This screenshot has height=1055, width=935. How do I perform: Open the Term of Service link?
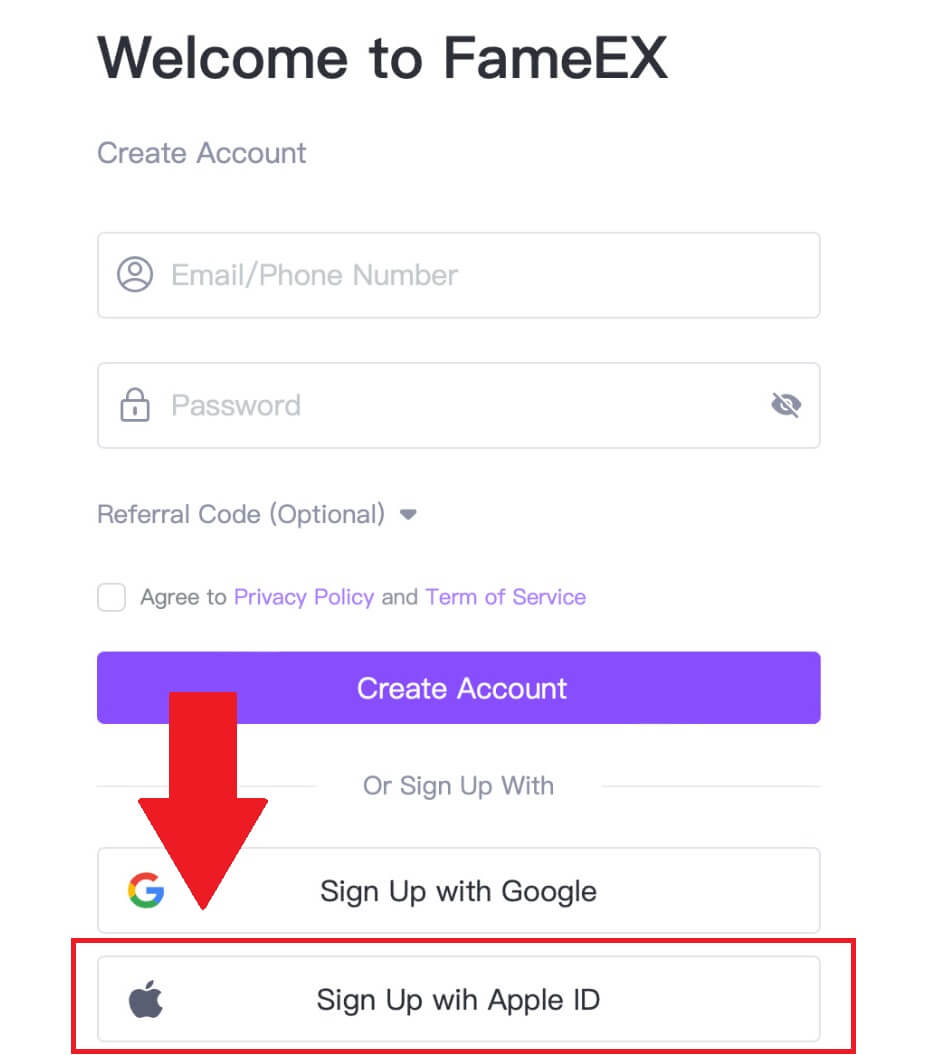505,597
